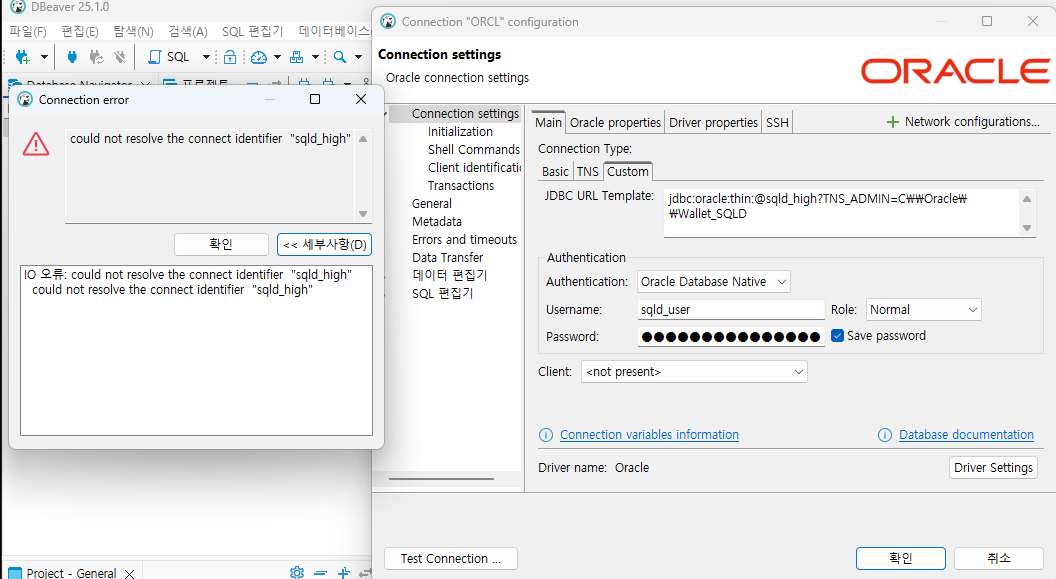Click the magnifier search icon in the toolbar

point(340,57)
